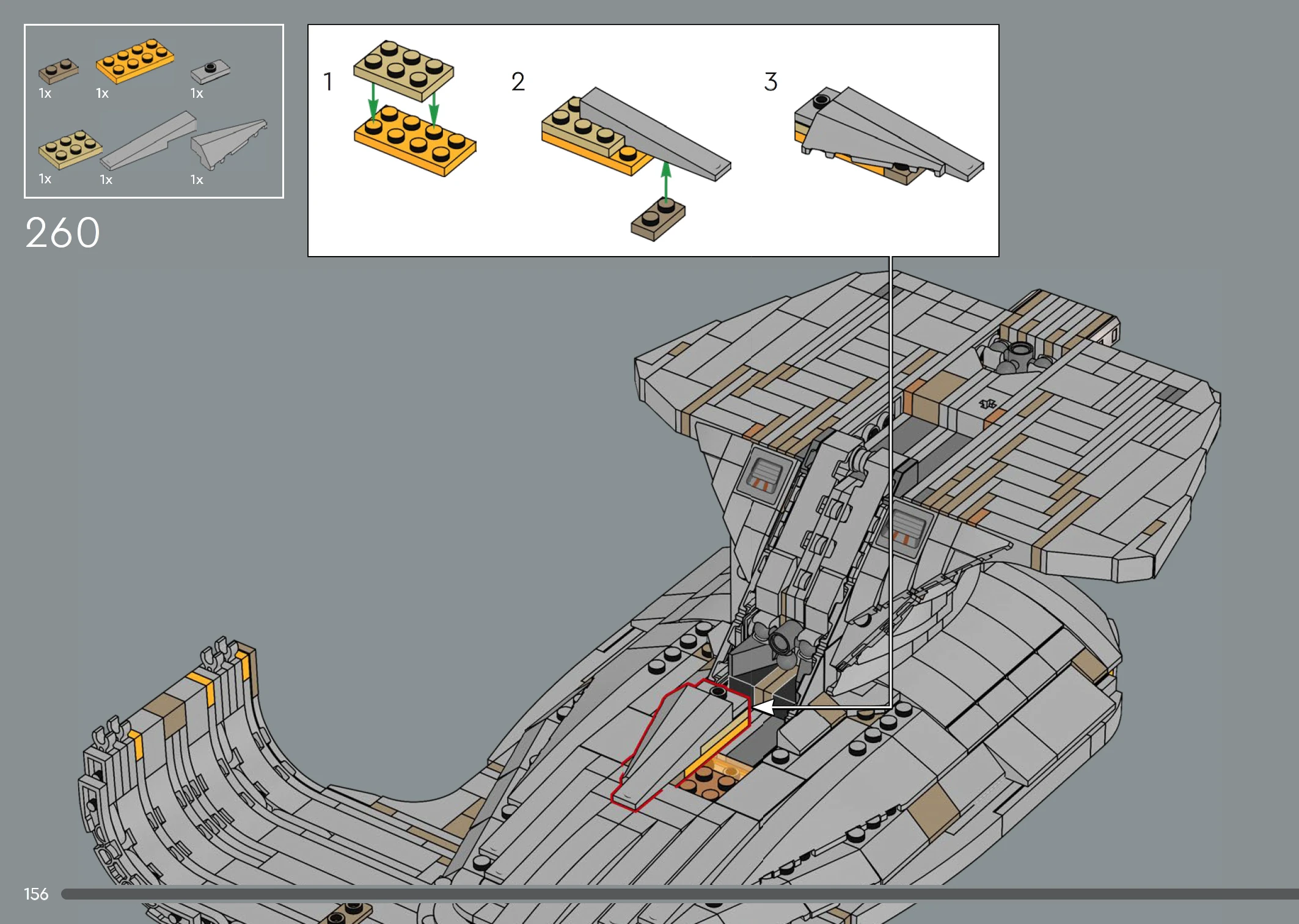
Task: Click the orange 2x4 plate in parts list
Action: (135, 61)
